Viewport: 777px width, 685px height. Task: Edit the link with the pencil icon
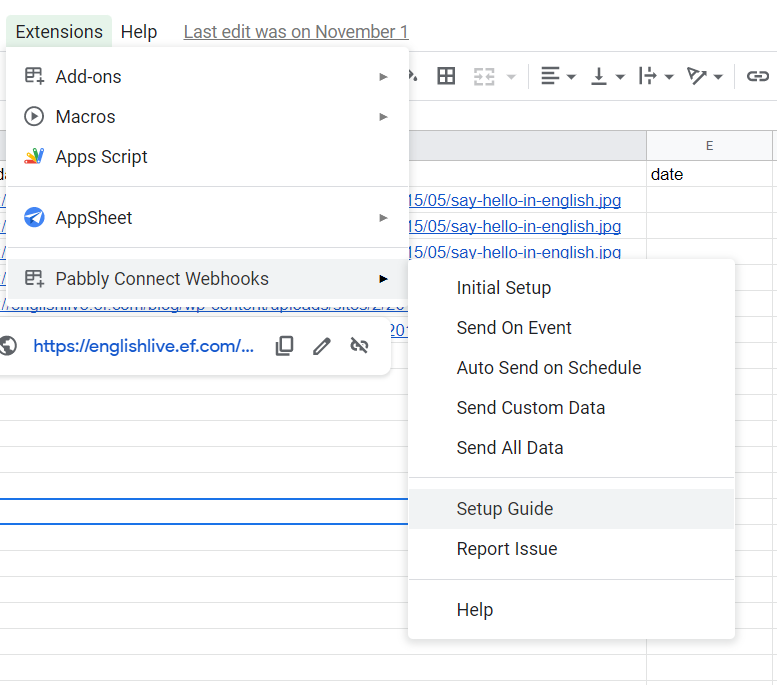point(322,346)
